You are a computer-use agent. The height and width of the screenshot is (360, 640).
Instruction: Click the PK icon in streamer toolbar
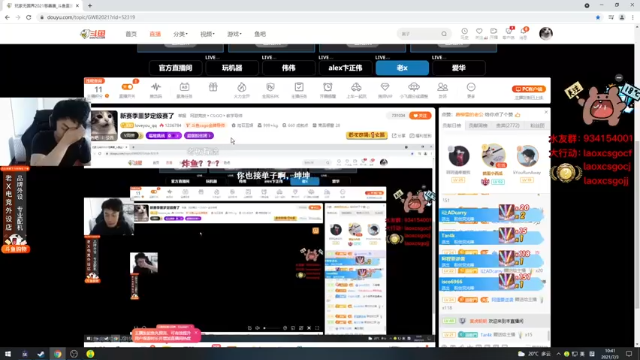270,87
